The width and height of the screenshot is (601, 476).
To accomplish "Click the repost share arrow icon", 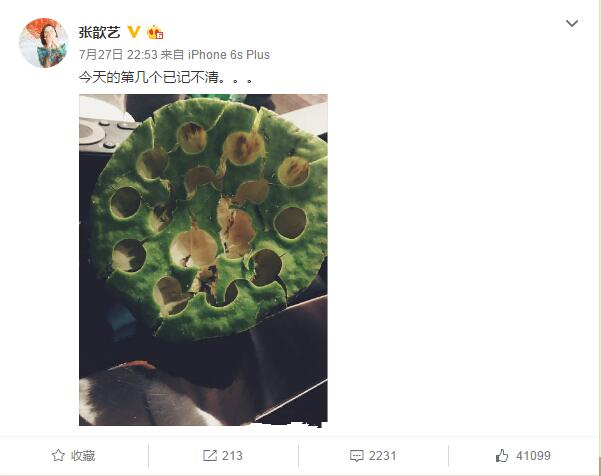I will [x=210, y=455].
